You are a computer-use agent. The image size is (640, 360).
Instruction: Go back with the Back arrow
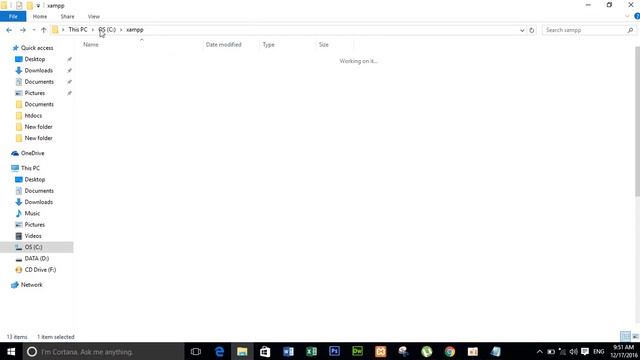[x=9, y=30]
